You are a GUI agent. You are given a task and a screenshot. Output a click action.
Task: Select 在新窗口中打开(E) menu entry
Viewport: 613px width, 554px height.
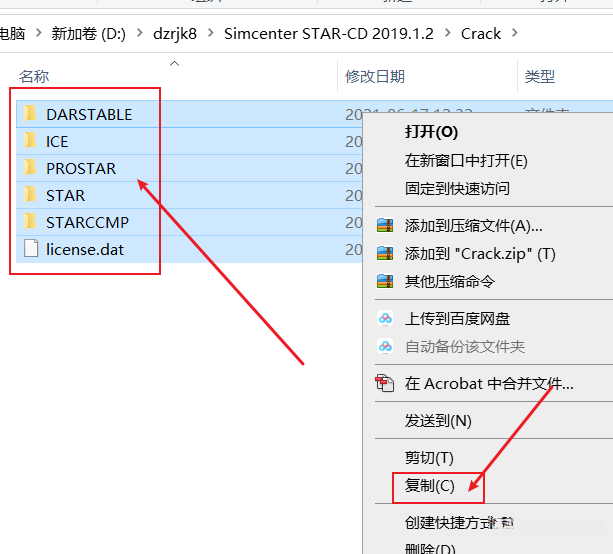[466, 161]
